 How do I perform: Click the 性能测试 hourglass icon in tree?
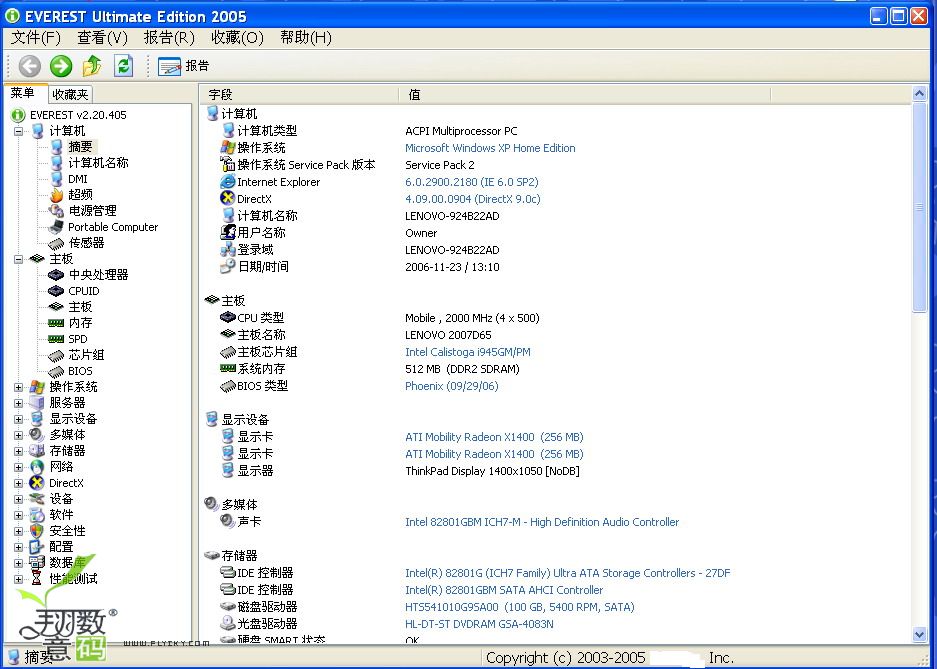click(x=37, y=578)
